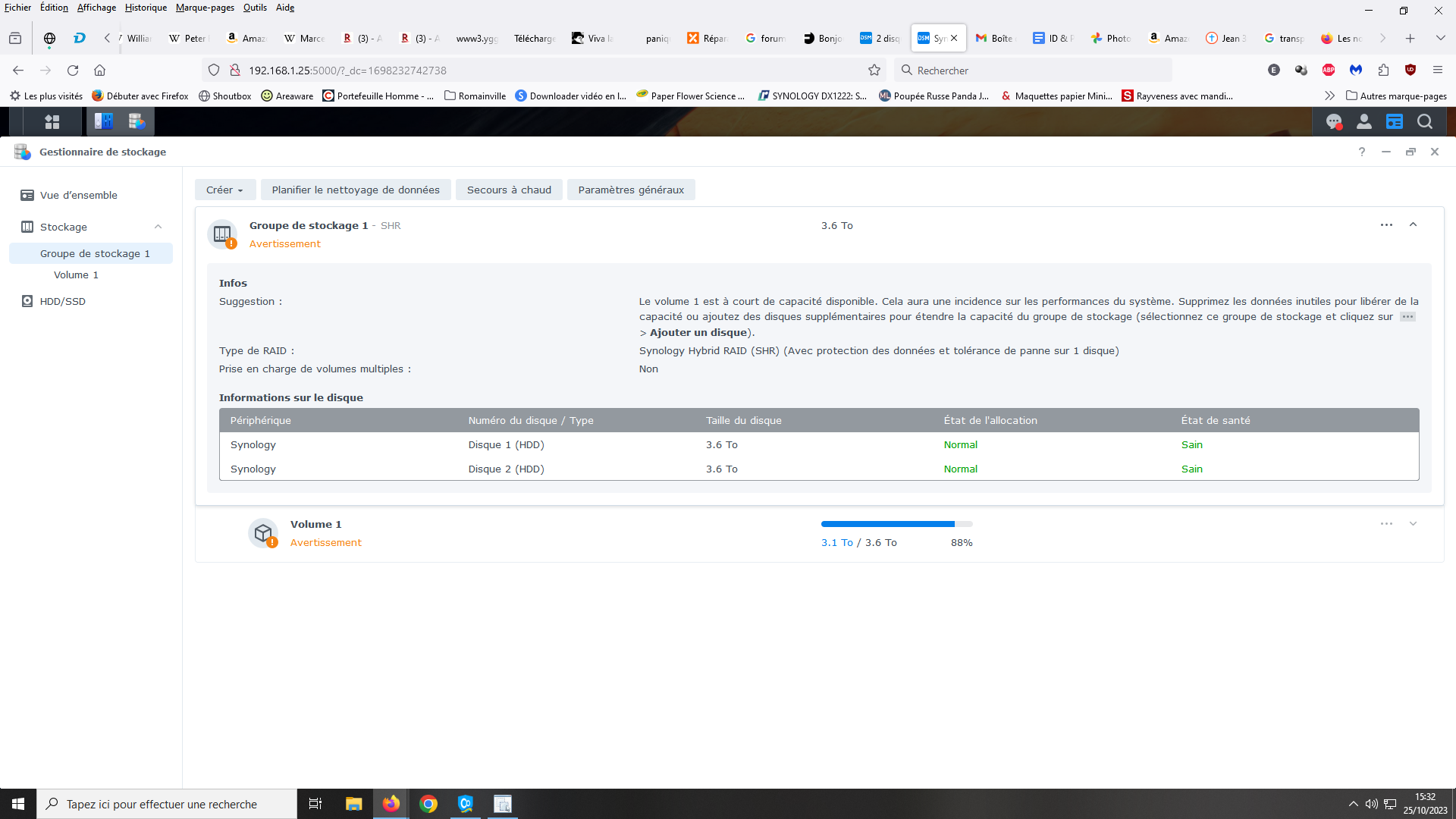Screen dimensions: 1456x819
Task: Open DSM main menu grid icon
Action: (x=52, y=121)
